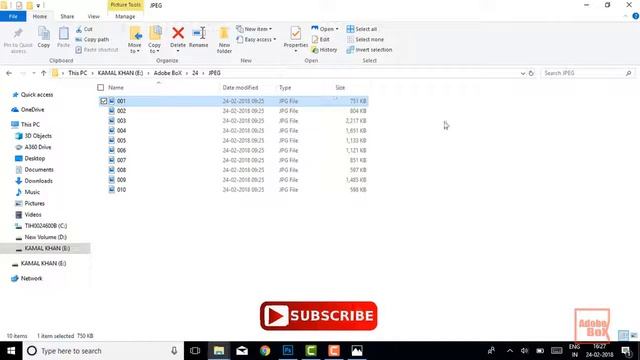Click the Windows Start button
Viewport: 640px width, 360px height.
[11, 351]
